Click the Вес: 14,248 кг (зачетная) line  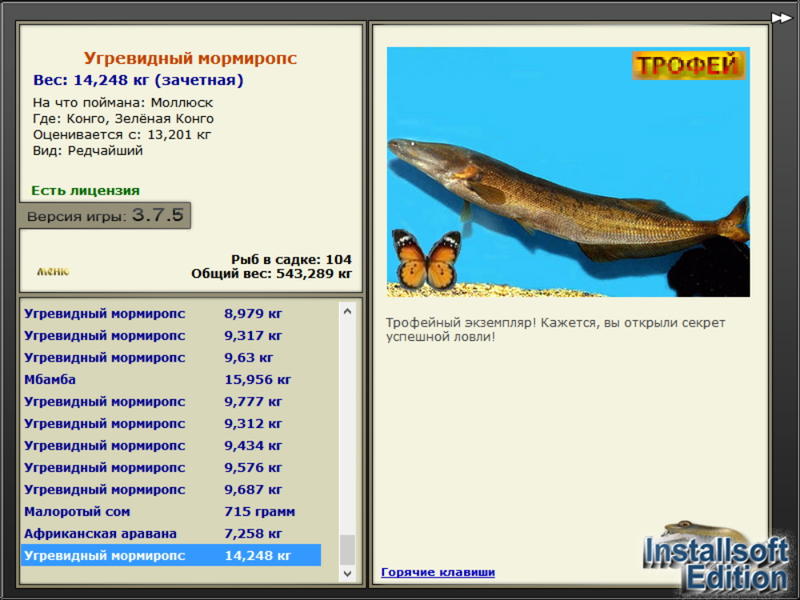click(x=138, y=80)
